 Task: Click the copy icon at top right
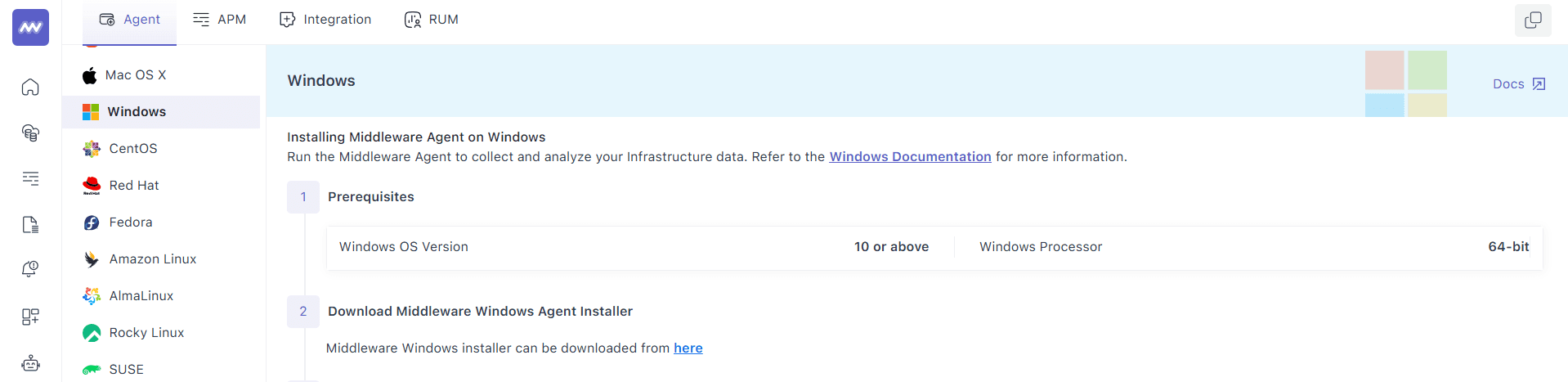coord(1533,20)
